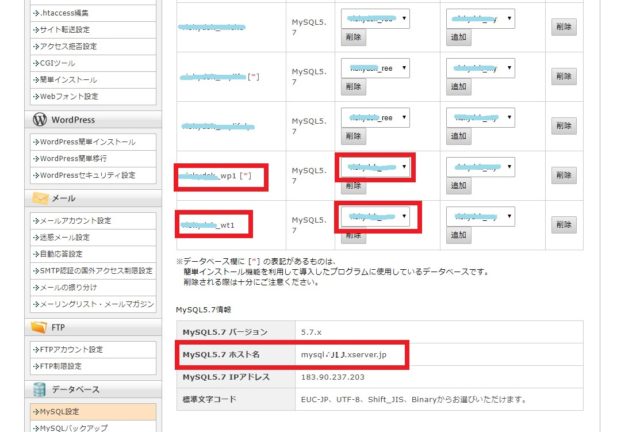Click the MySQL5.7 バージョン label
This screenshot has height=432, width=640.
225,332
